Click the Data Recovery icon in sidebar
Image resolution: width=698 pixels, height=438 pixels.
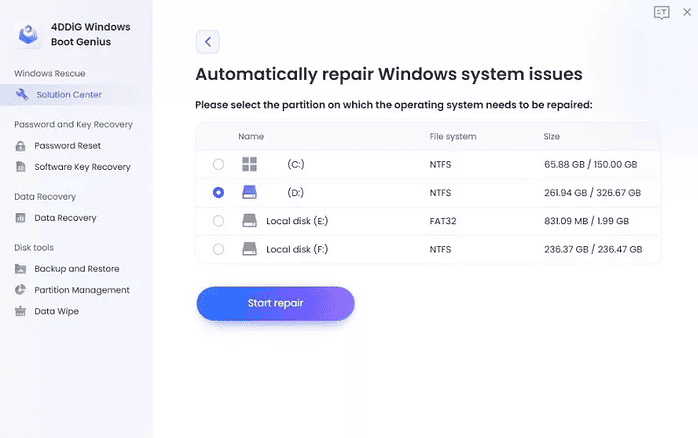[x=22, y=218]
